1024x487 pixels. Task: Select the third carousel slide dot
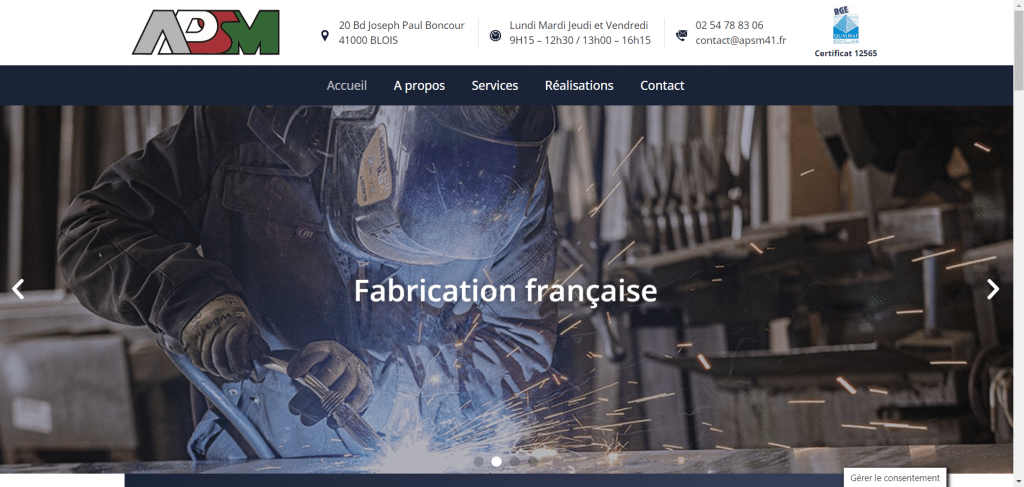[515, 461]
